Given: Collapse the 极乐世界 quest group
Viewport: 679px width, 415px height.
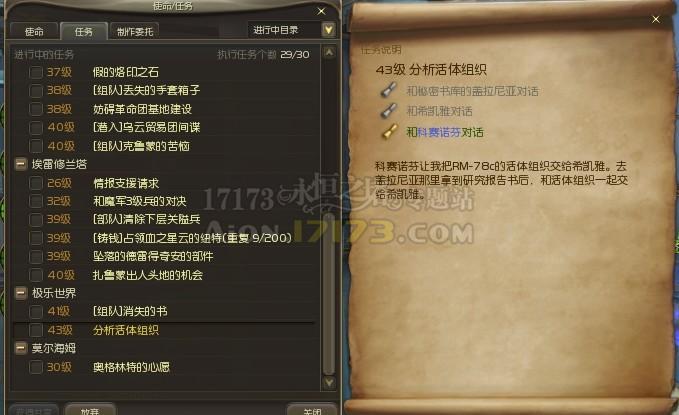Looking at the screenshot, I should click(20, 293).
